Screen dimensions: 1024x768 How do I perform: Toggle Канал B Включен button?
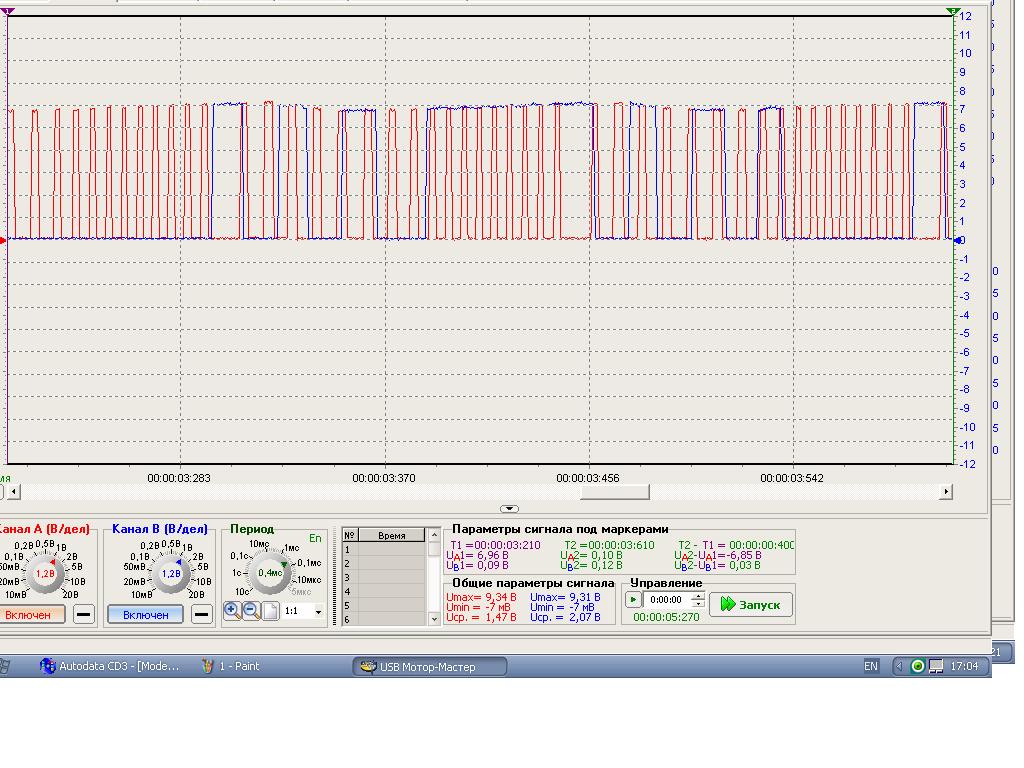click(x=146, y=614)
